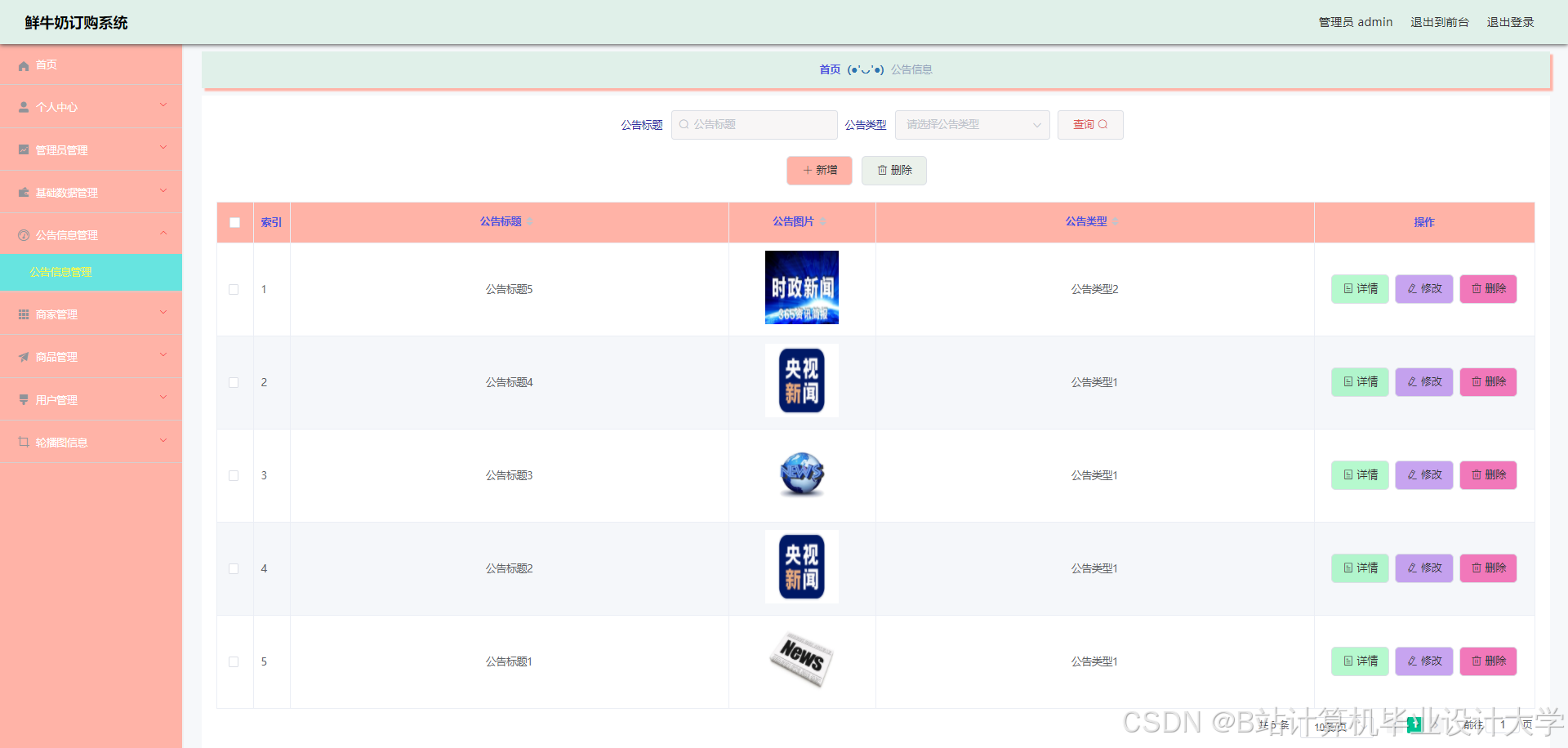1568x748 pixels.
Task: Expand the 轮播图信息 chevron
Action: 163,441
